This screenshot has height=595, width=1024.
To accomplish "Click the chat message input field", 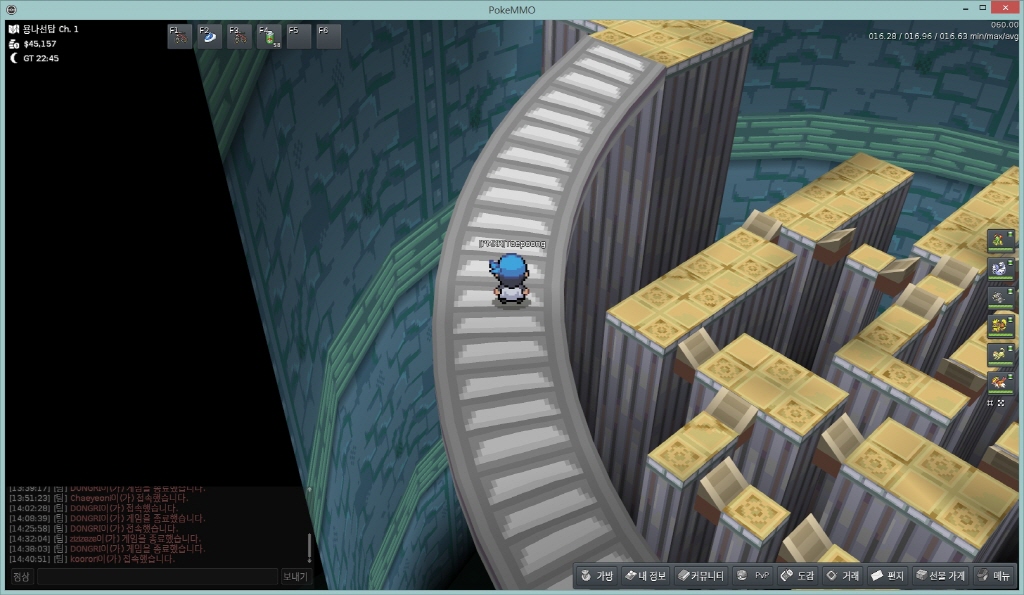I will click(157, 577).
